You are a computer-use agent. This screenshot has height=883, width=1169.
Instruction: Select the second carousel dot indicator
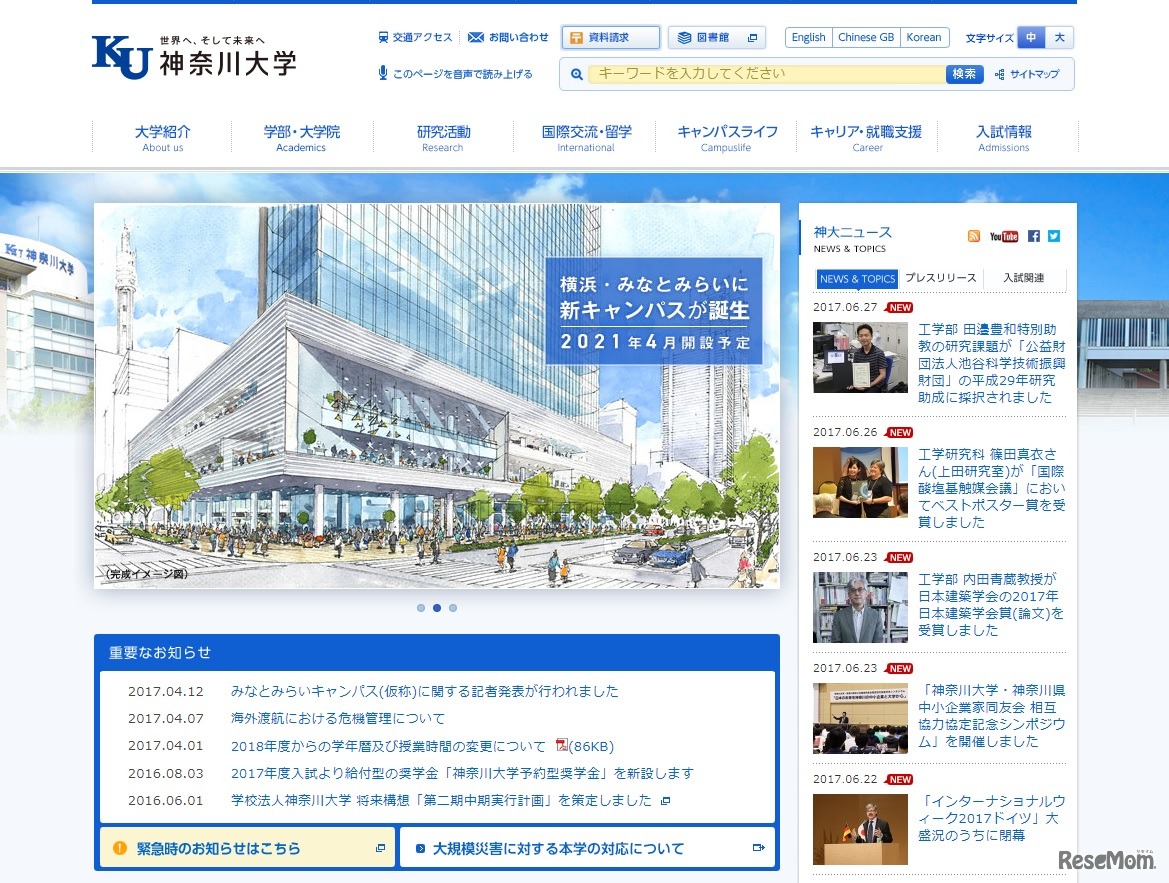(437, 608)
